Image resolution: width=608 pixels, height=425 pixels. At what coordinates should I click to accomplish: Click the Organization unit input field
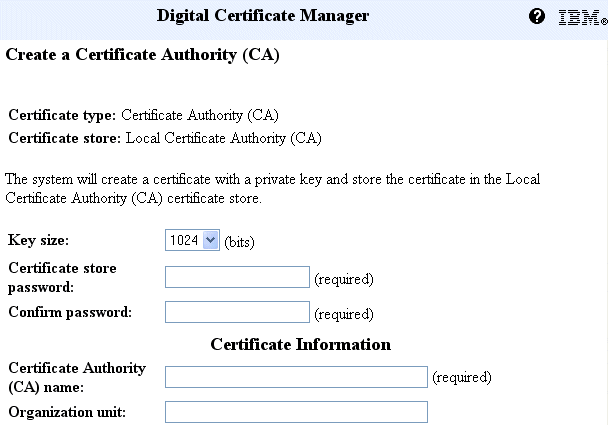296,412
